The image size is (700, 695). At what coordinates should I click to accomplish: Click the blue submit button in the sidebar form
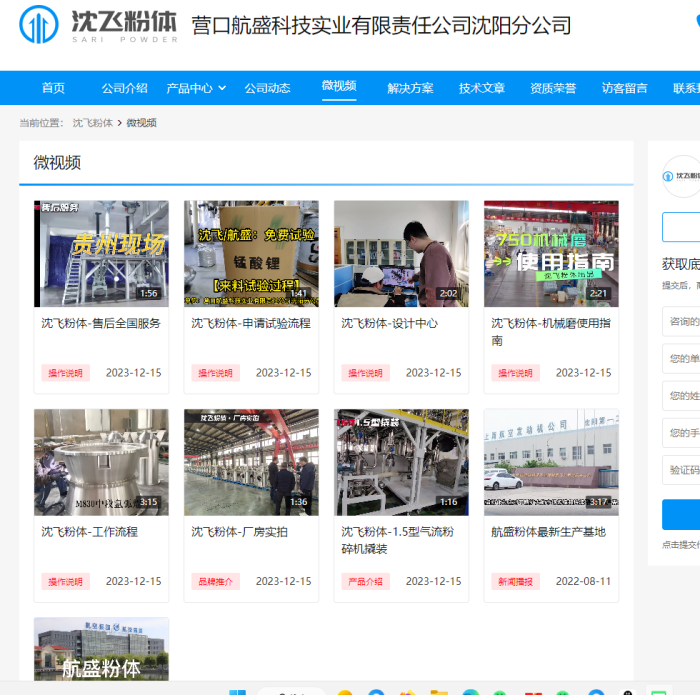coord(682,515)
